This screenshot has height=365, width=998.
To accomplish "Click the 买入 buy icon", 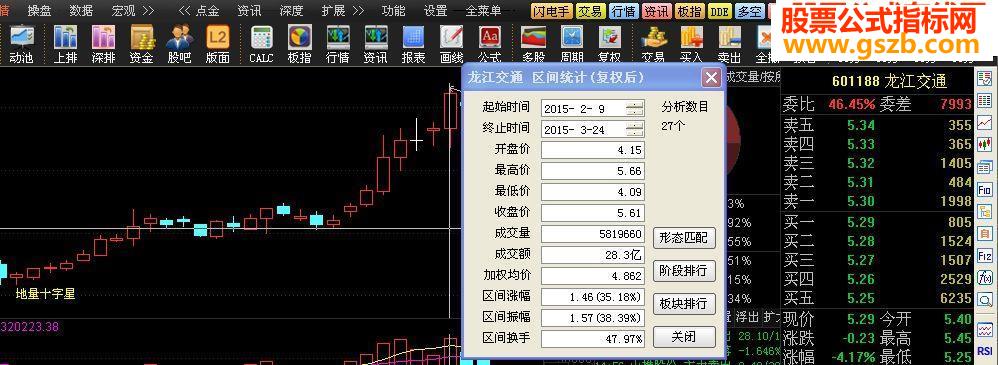I will [x=691, y=45].
